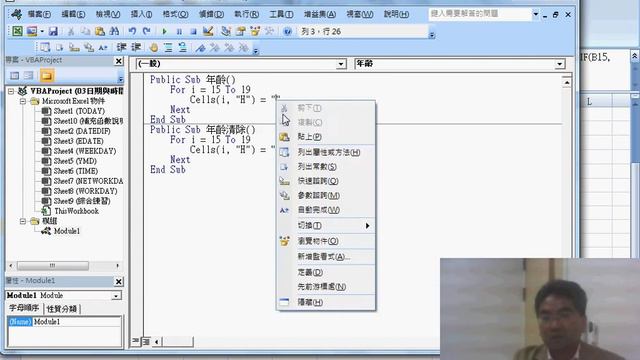The height and width of the screenshot is (360, 640).
Task: Select Sheet2 (DATEDIF) in project tree
Action: click(82, 131)
